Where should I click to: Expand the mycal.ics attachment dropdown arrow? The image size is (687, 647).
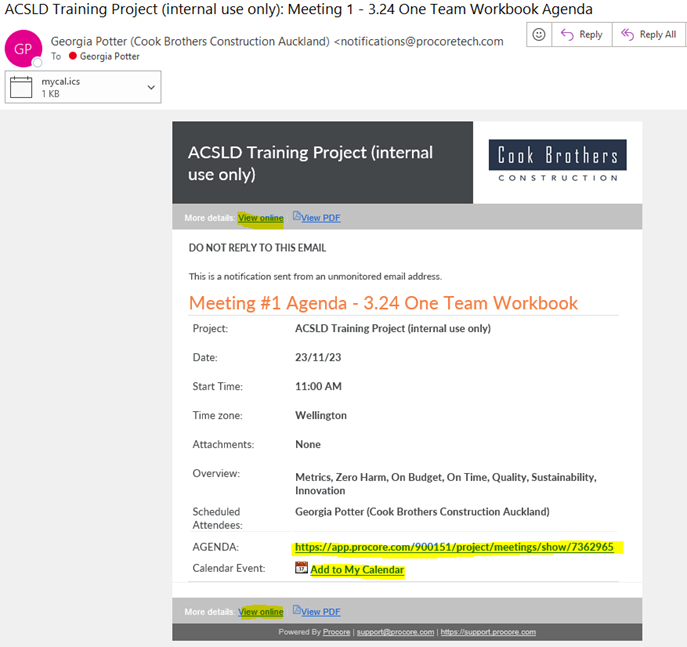(151, 87)
